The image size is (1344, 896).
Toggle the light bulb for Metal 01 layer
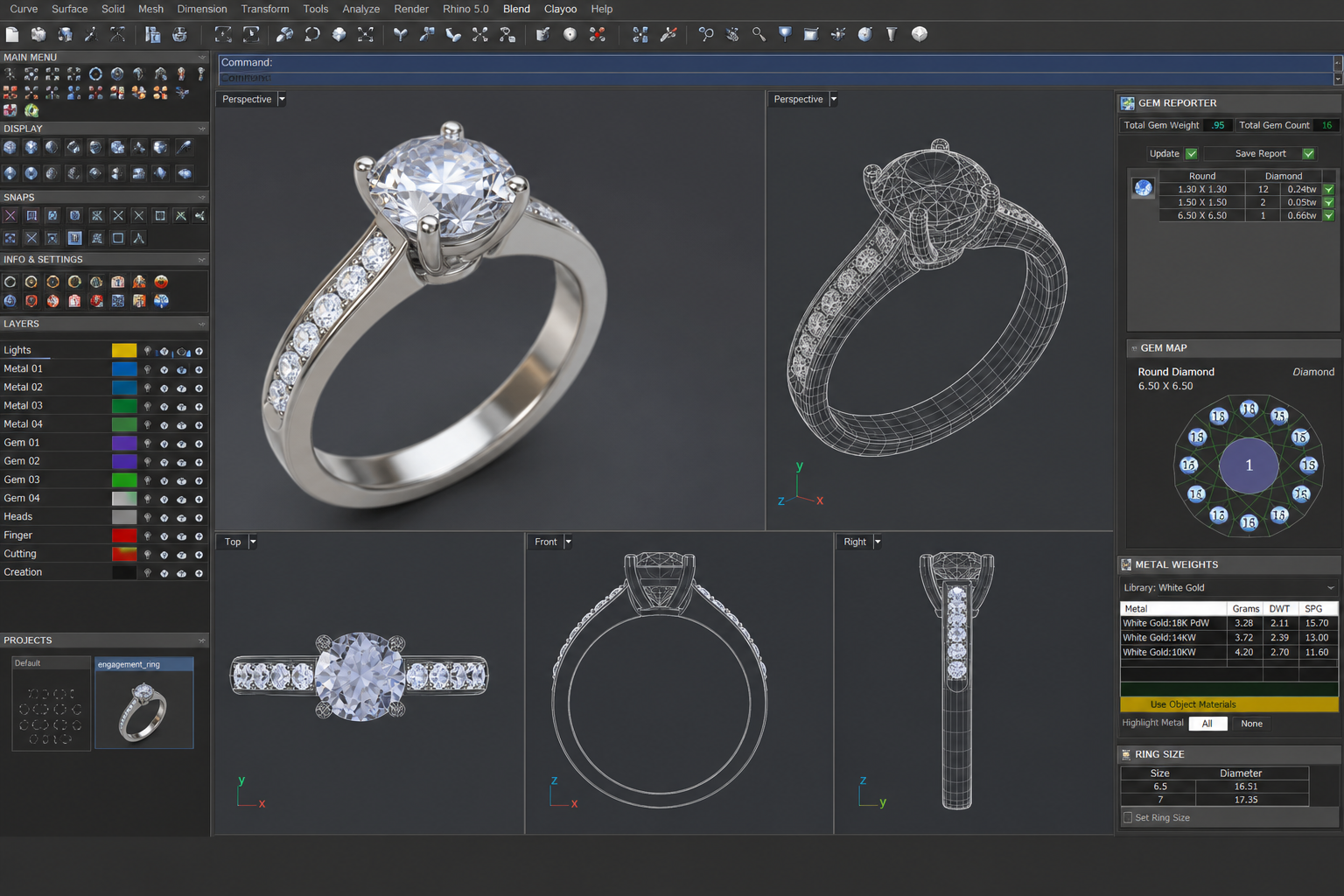coord(147,369)
